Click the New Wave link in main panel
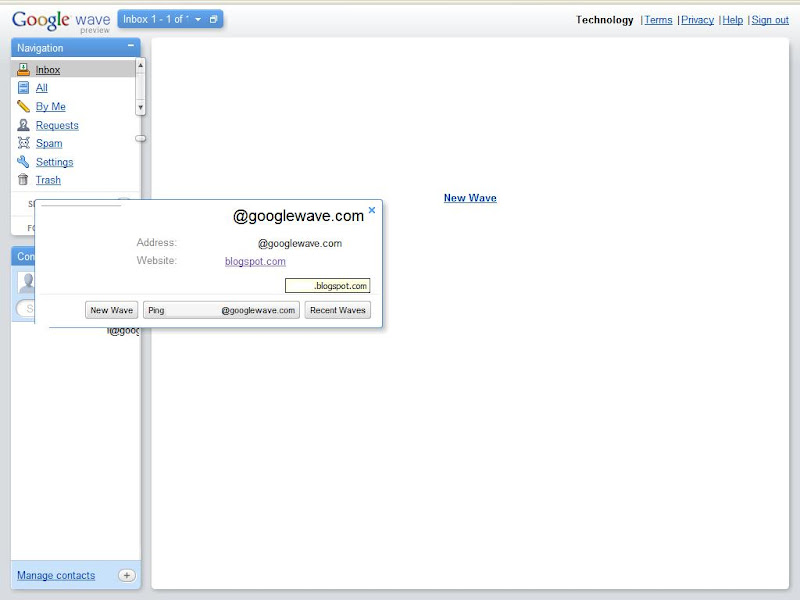This screenshot has width=800, height=600. point(470,198)
